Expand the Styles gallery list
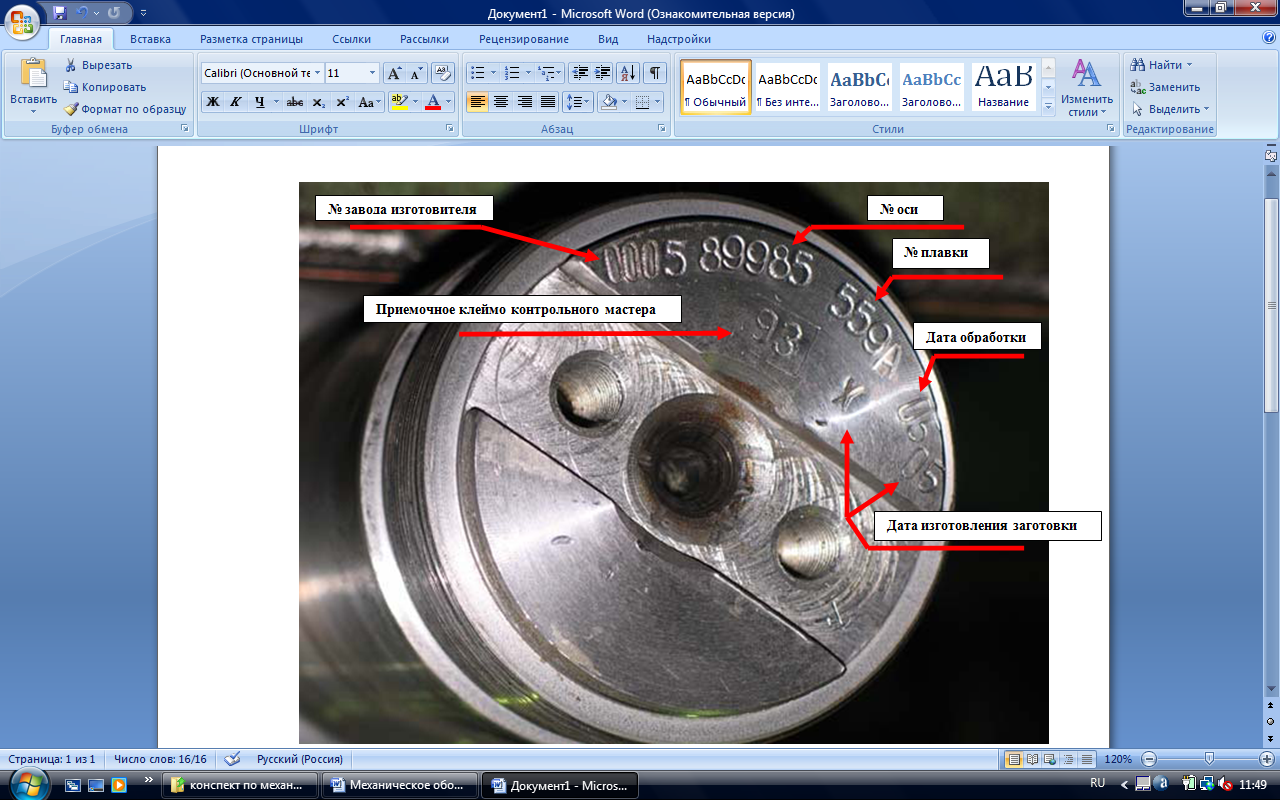 pos(1048,106)
